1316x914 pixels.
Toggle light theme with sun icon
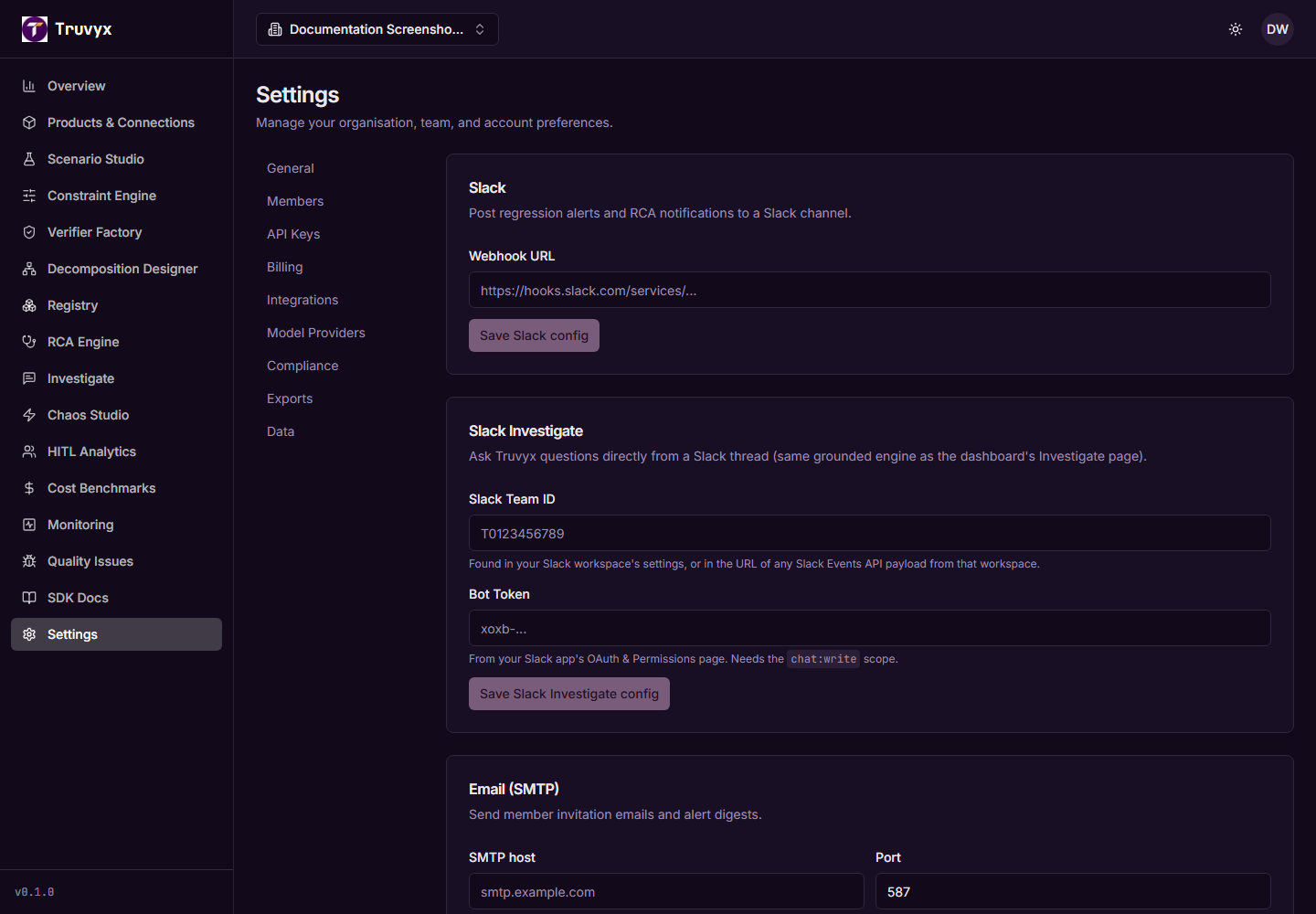point(1236,29)
